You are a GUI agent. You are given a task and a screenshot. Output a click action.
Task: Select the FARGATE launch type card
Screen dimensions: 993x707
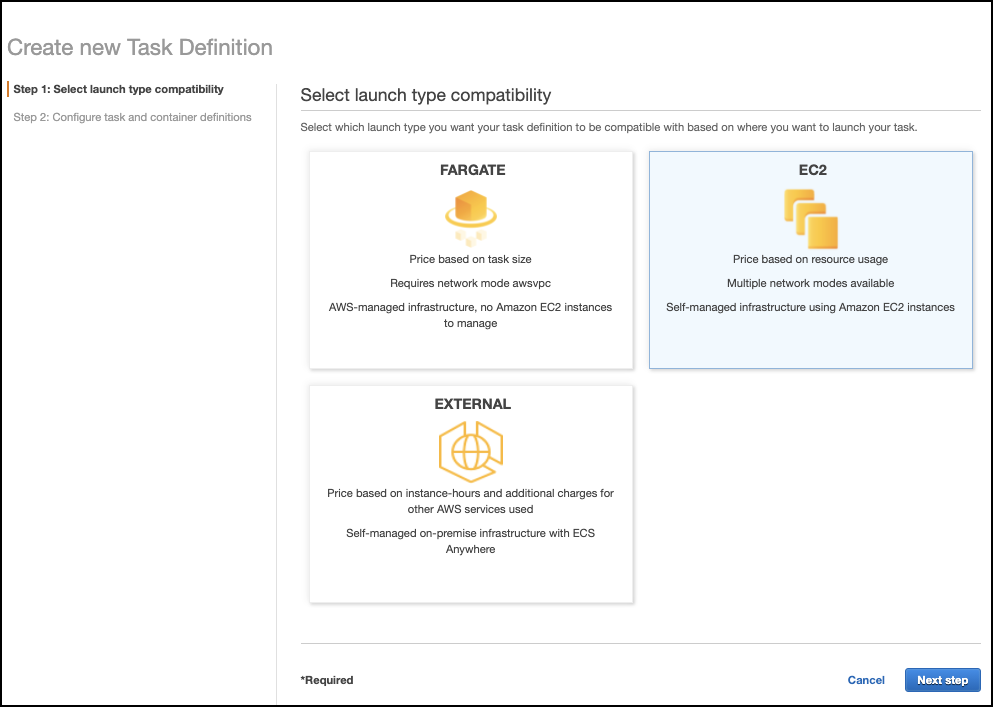click(471, 260)
